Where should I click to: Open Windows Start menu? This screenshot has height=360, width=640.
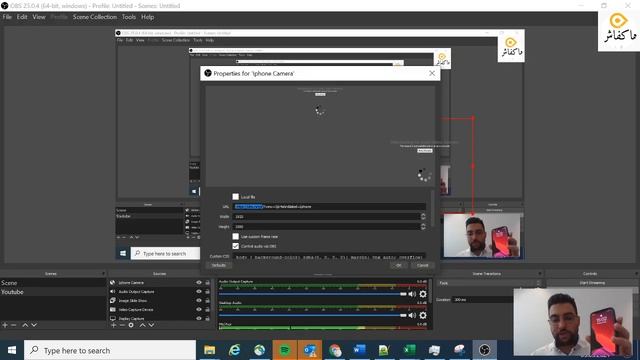coord(12,350)
